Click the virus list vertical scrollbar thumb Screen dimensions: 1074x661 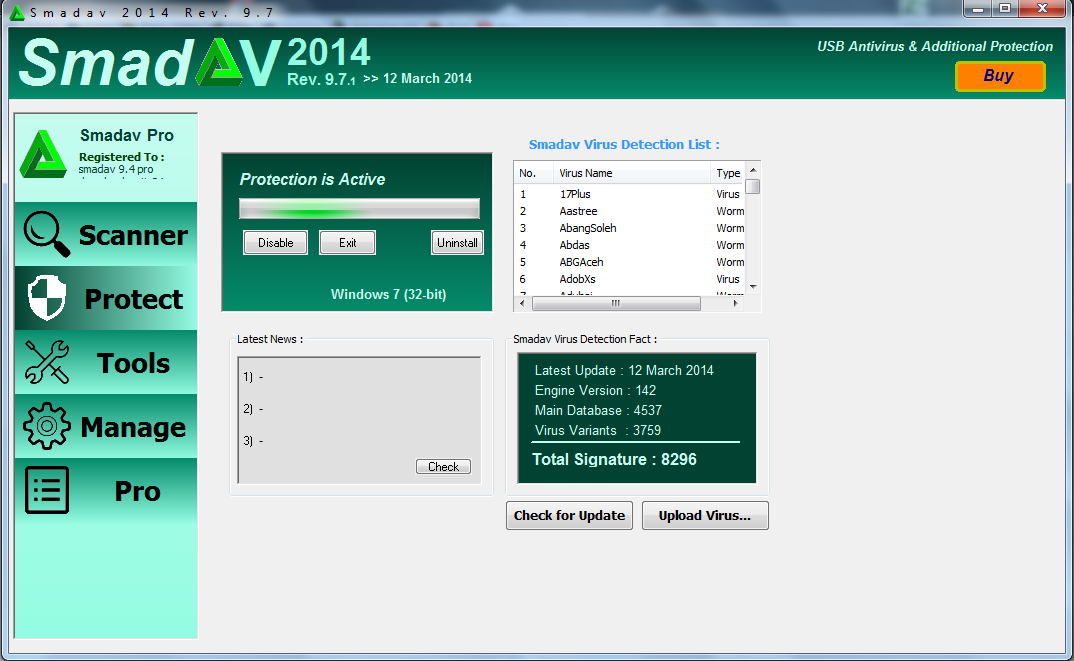tap(753, 186)
